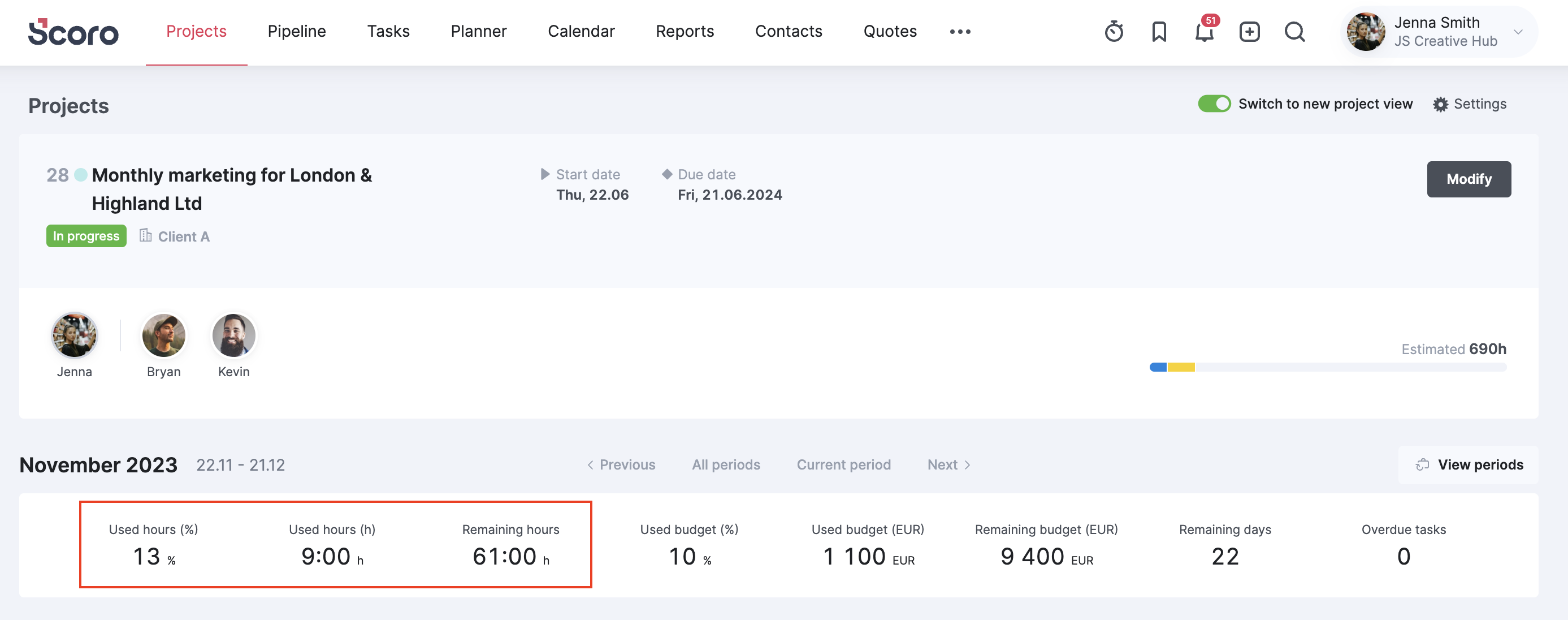Select the All periods link

[x=726, y=464]
